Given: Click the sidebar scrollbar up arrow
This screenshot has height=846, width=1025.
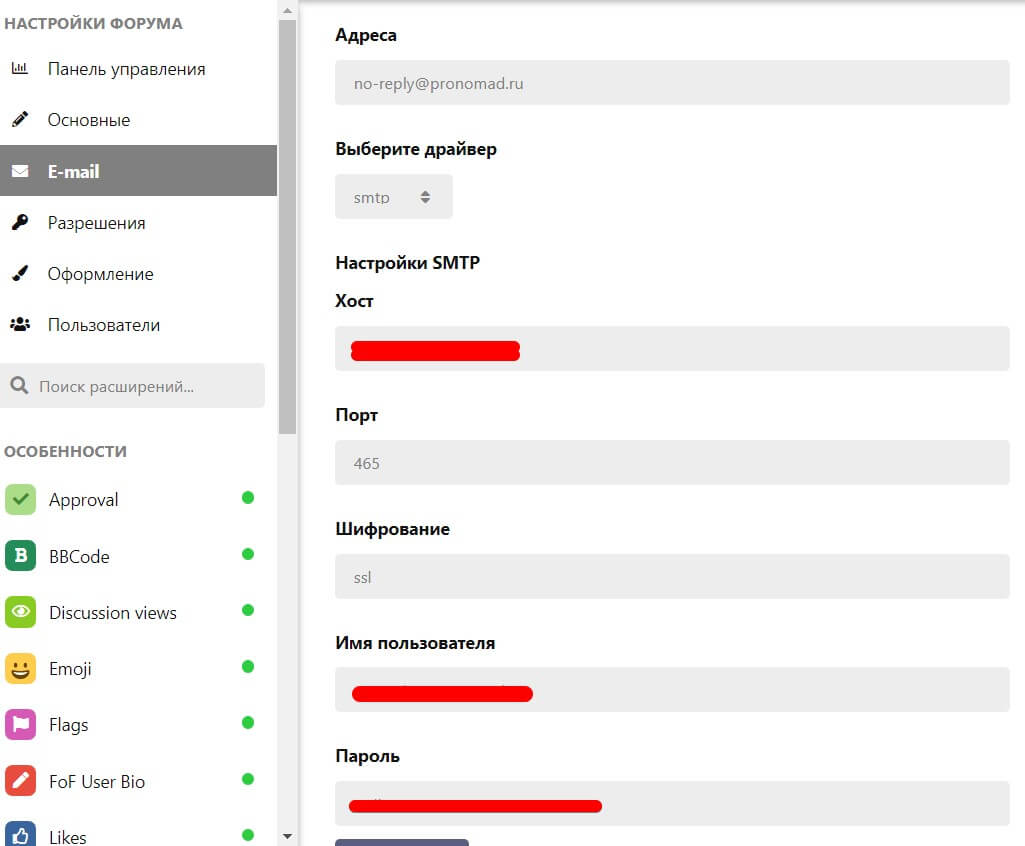Looking at the screenshot, I should [x=287, y=10].
